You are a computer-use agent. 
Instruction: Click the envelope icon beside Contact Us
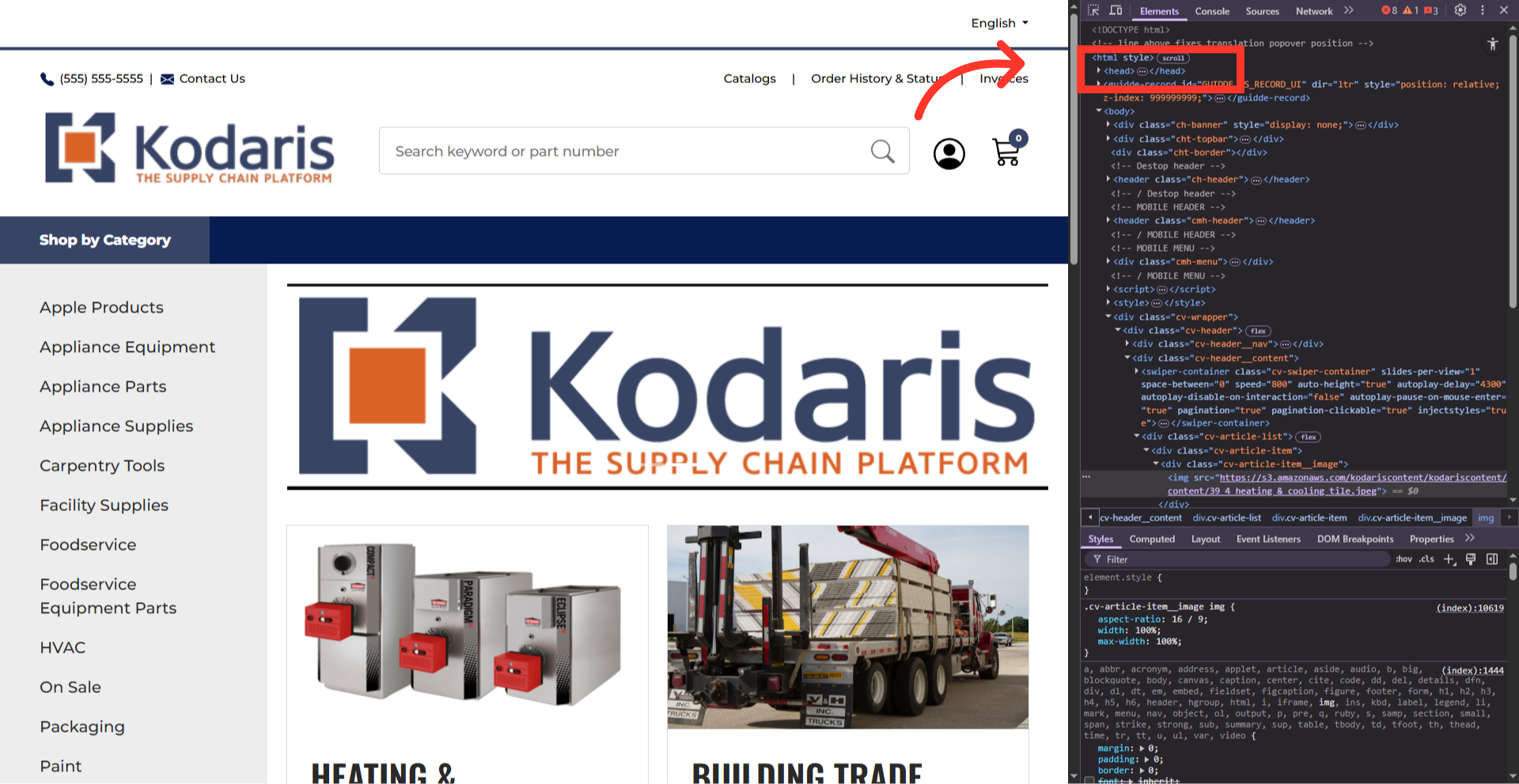[x=167, y=79]
